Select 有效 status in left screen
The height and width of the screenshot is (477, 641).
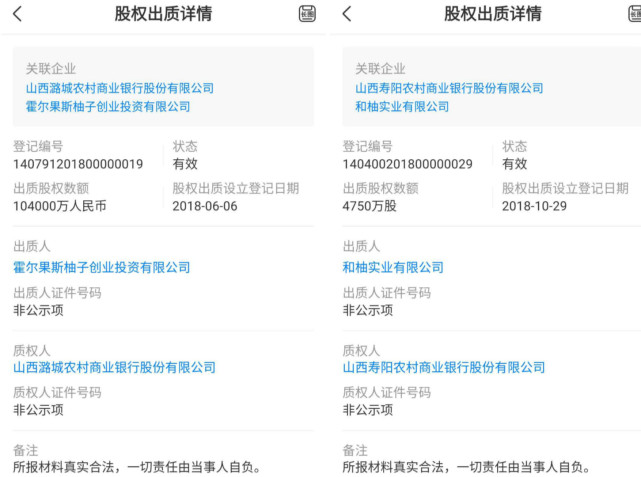(x=185, y=164)
